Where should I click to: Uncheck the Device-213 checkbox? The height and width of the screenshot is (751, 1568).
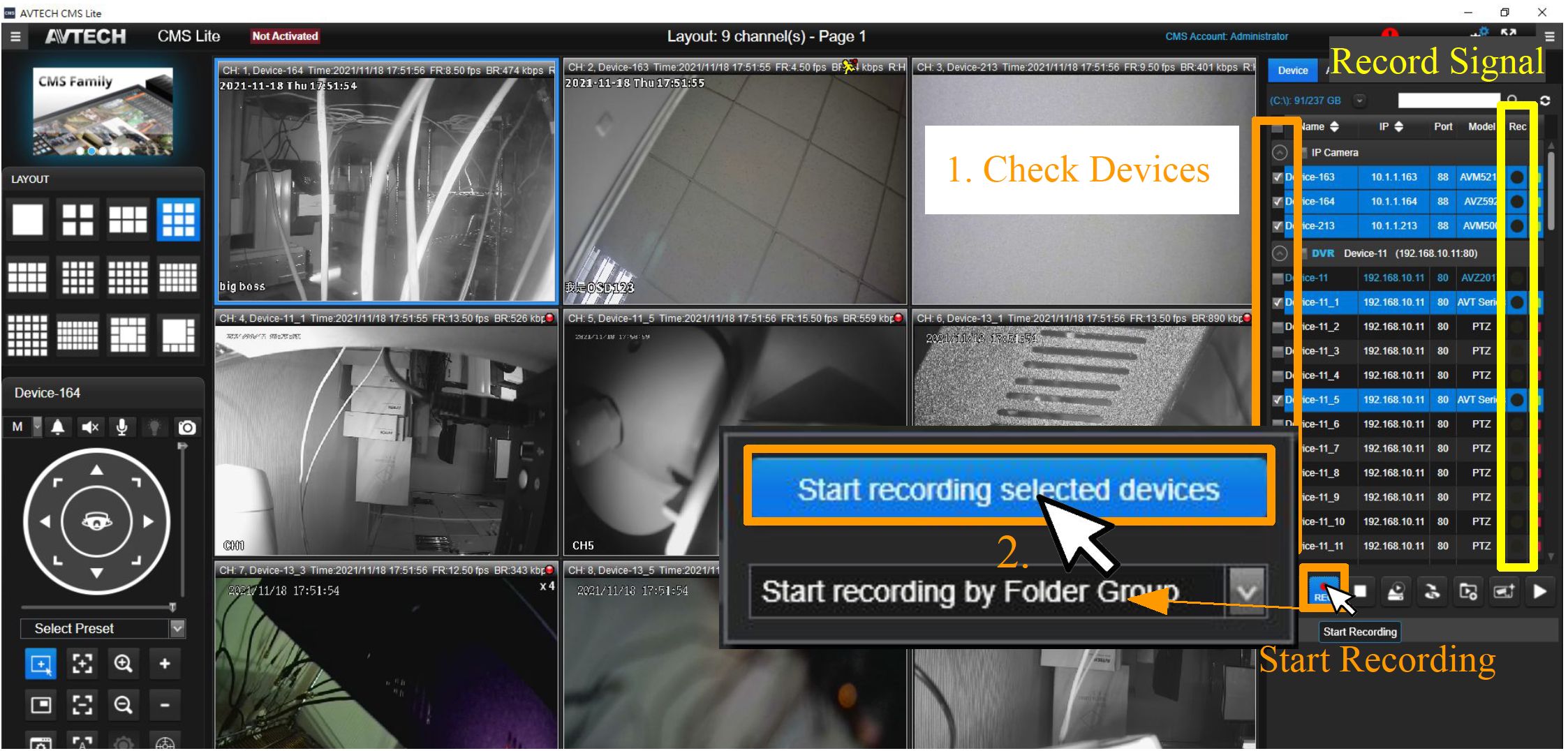pyautogui.click(x=1278, y=226)
